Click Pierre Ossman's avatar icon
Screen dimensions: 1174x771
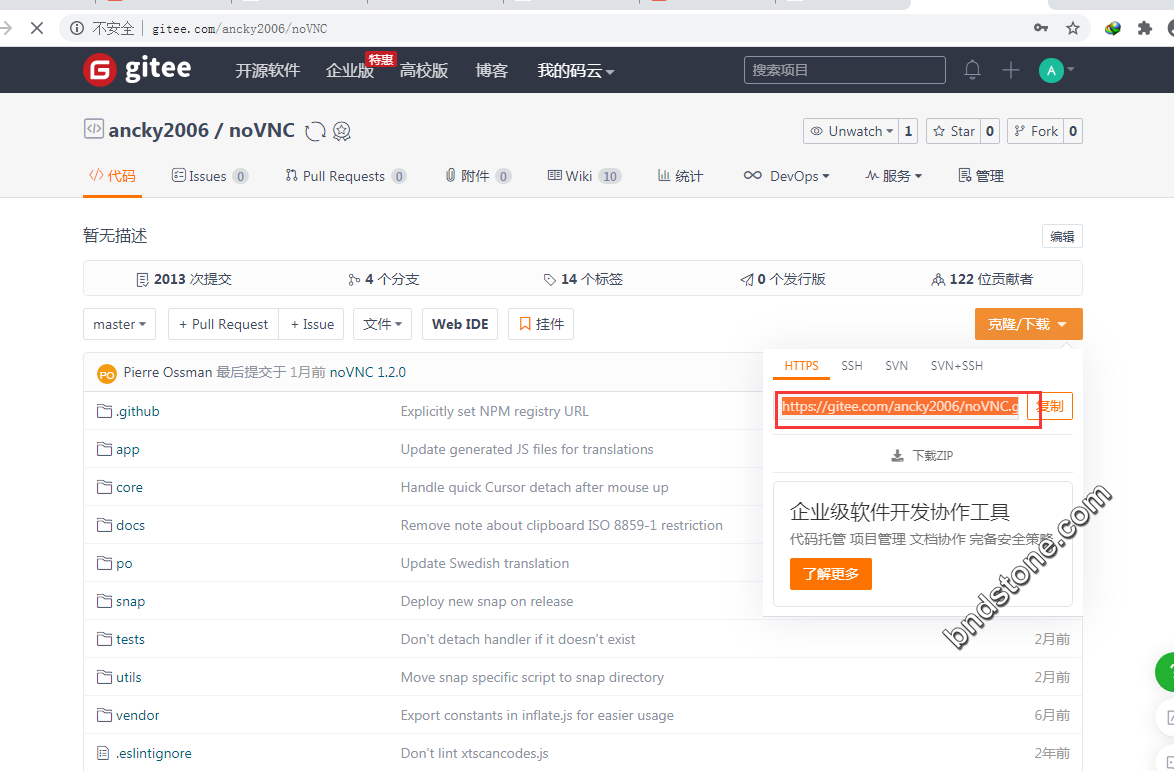pyautogui.click(x=107, y=374)
